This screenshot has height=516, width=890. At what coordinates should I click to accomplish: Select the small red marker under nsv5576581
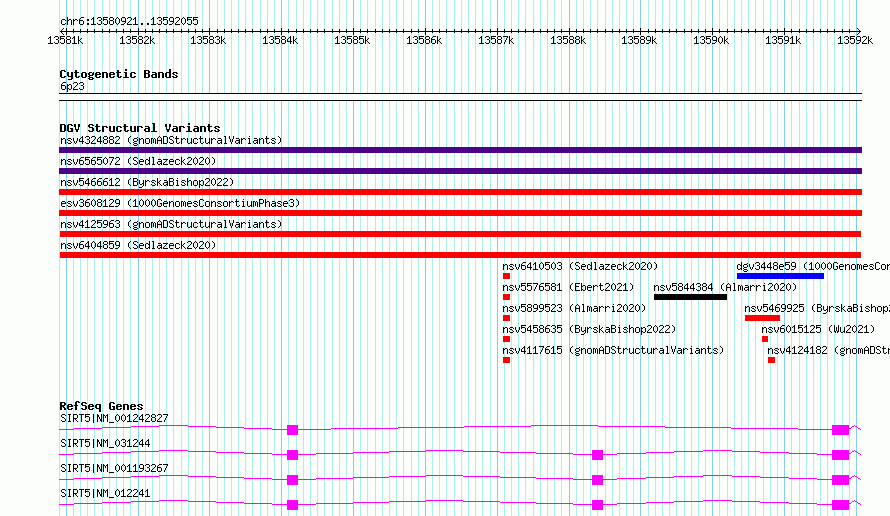[506, 297]
